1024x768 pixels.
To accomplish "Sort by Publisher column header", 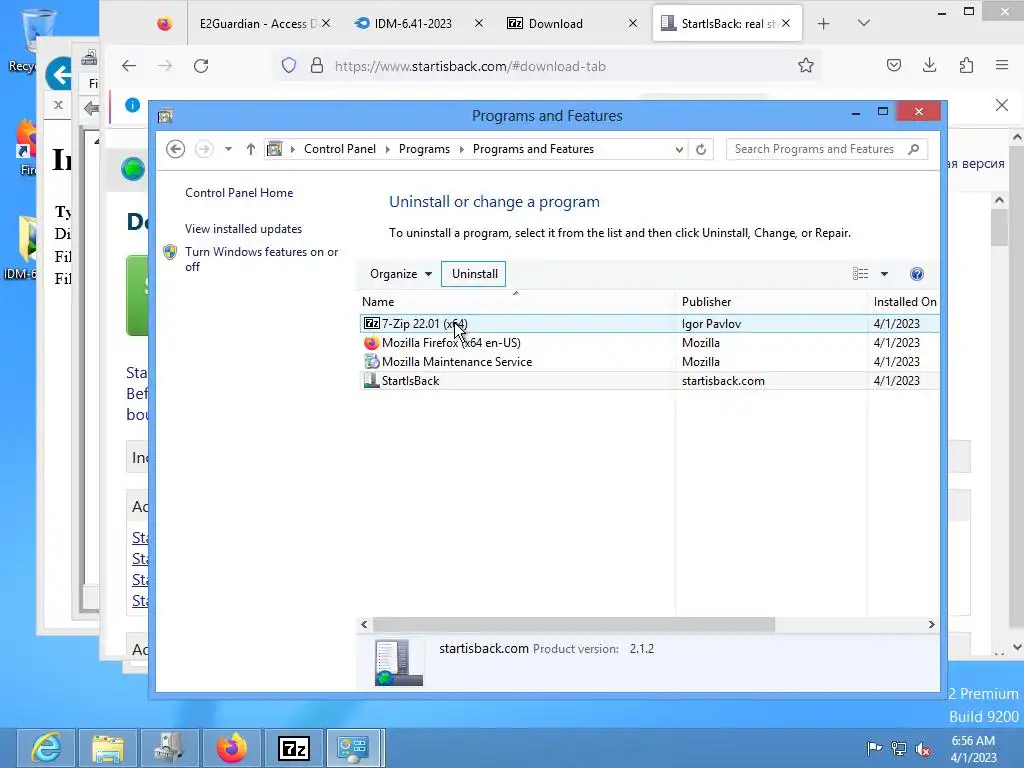I will click(772, 302).
